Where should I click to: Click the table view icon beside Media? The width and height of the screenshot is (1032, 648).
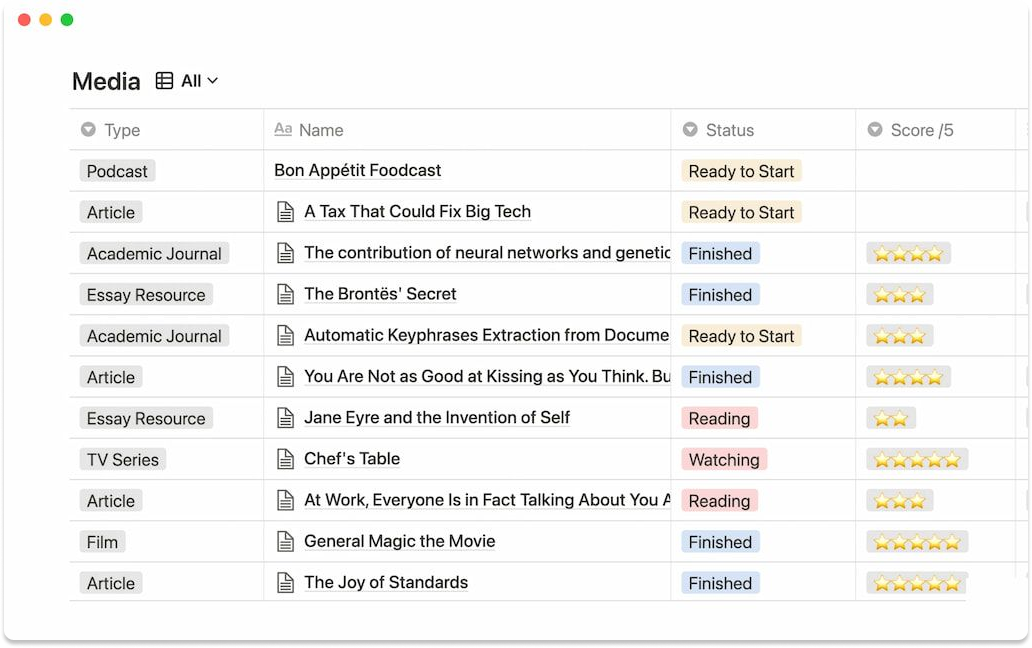(x=165, y=81)
